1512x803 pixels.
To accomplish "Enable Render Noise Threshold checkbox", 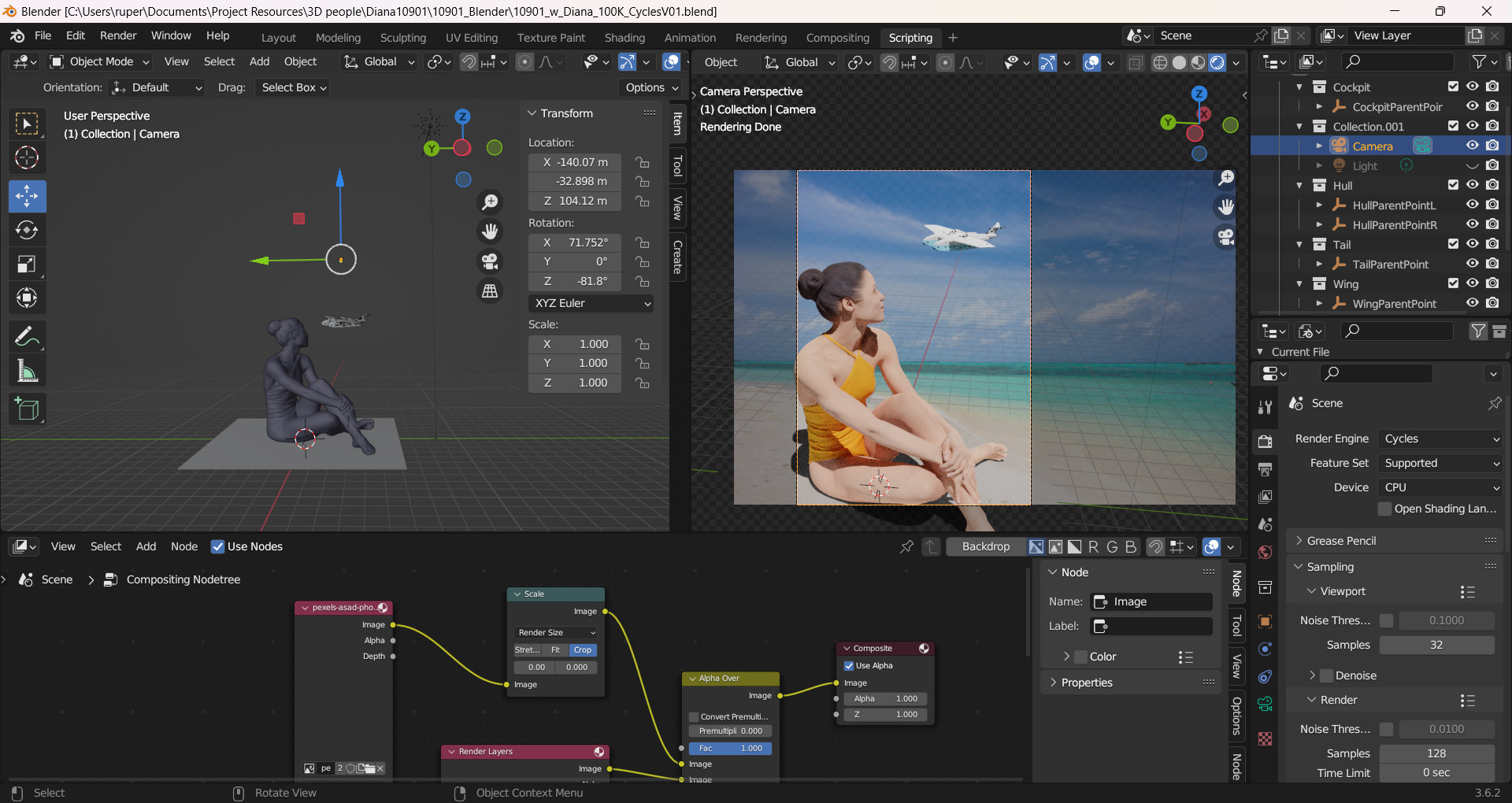I will 1387,730.
